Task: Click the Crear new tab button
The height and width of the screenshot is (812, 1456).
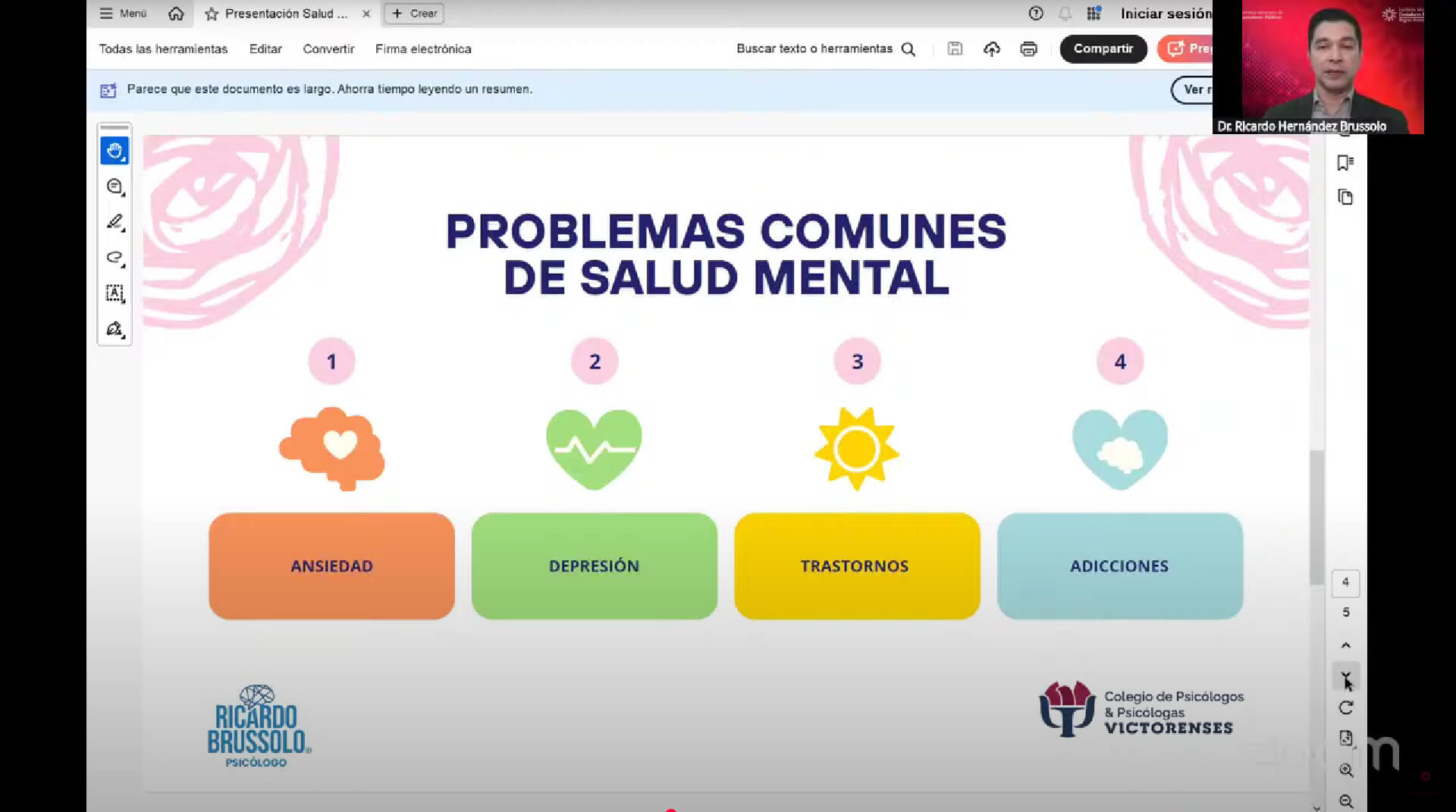Action: (x=414, y=14)
